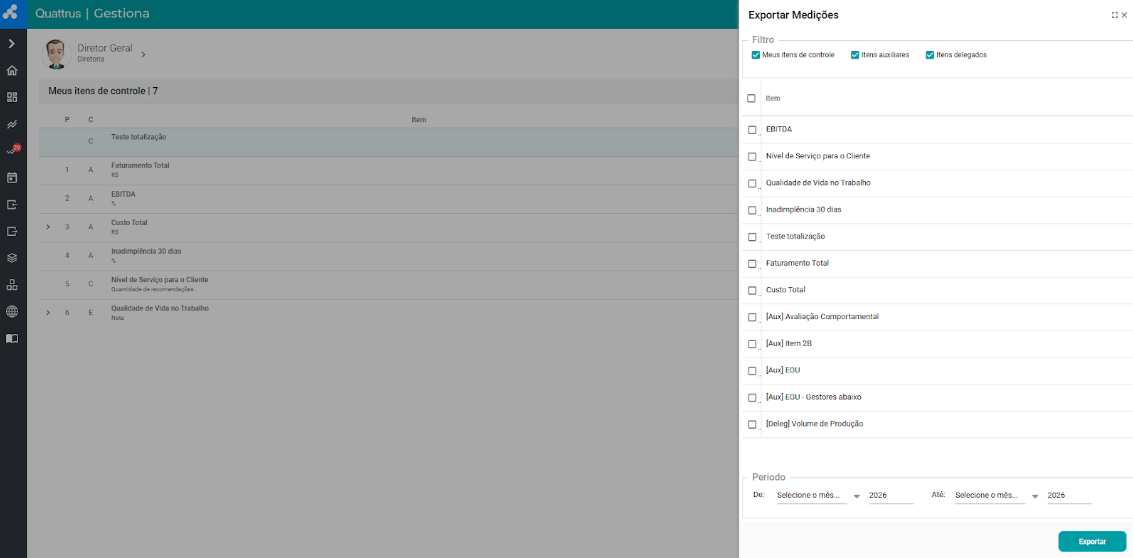Open the calendar icon in sidebar
Viewport: 1133px width, 558px height.
pyautogui.click(x=12, y=178)
